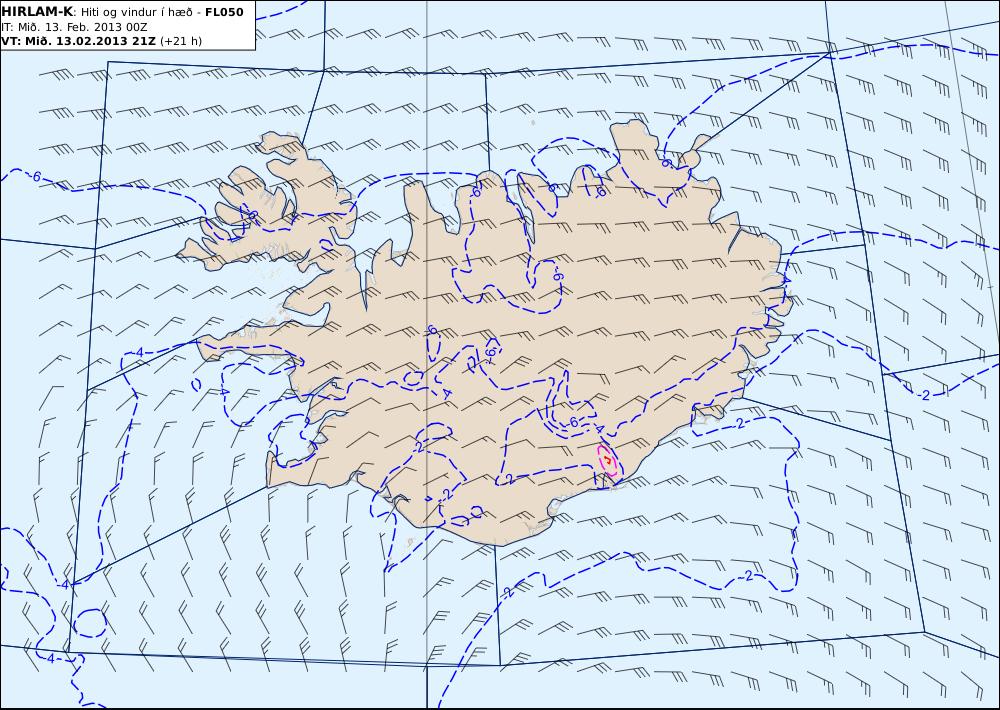Click the bold "FL050" flight level label

pos(224,12)
